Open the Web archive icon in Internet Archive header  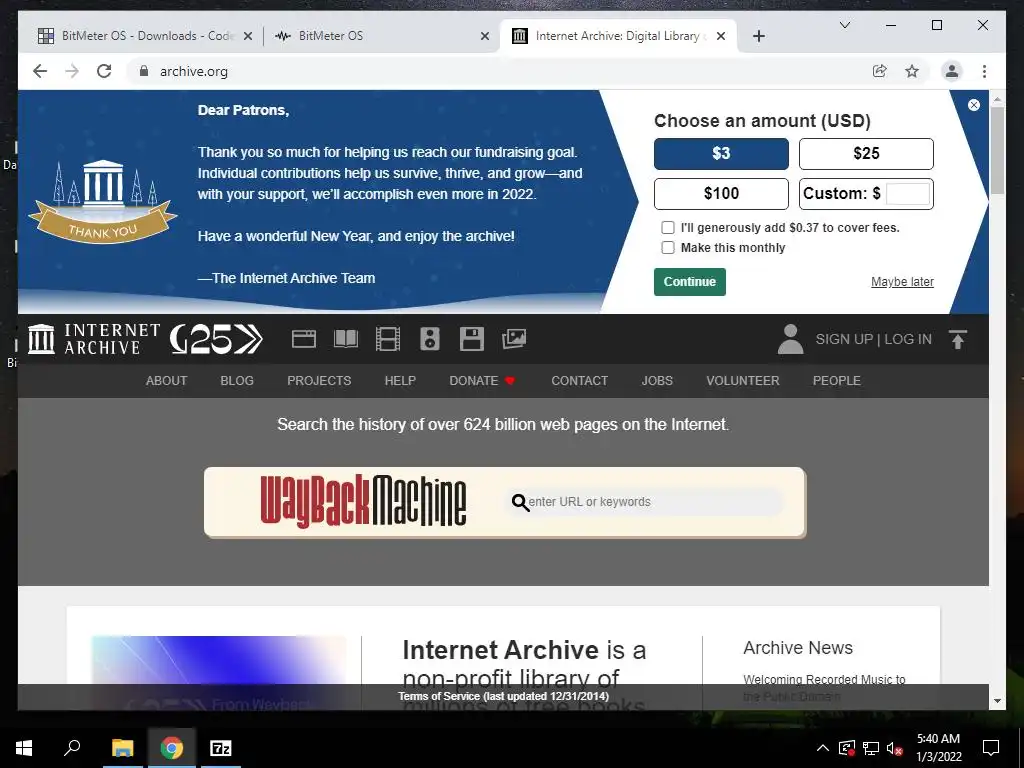pos(304,339)
